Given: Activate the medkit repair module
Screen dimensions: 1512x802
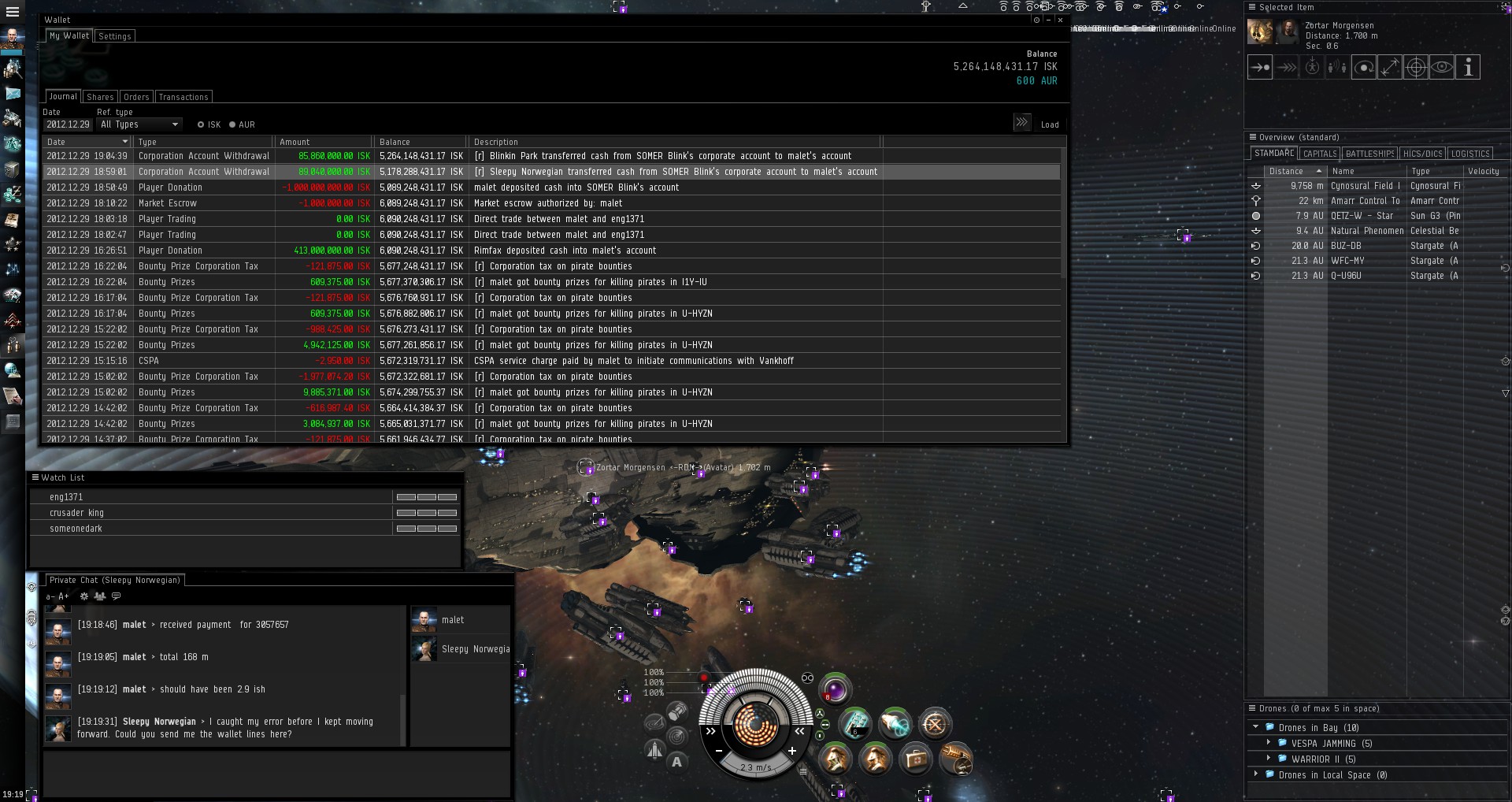Looking at the screenshot, I should (x=915, y=758).
